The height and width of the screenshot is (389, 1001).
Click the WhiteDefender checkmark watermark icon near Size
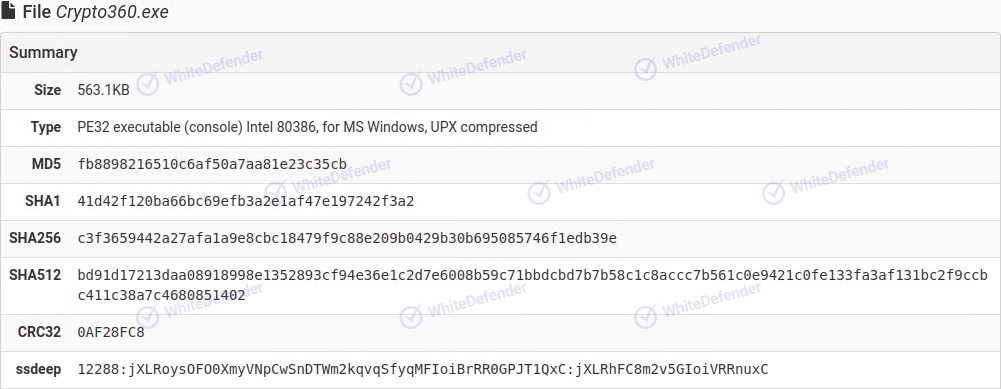pos(147,84)
